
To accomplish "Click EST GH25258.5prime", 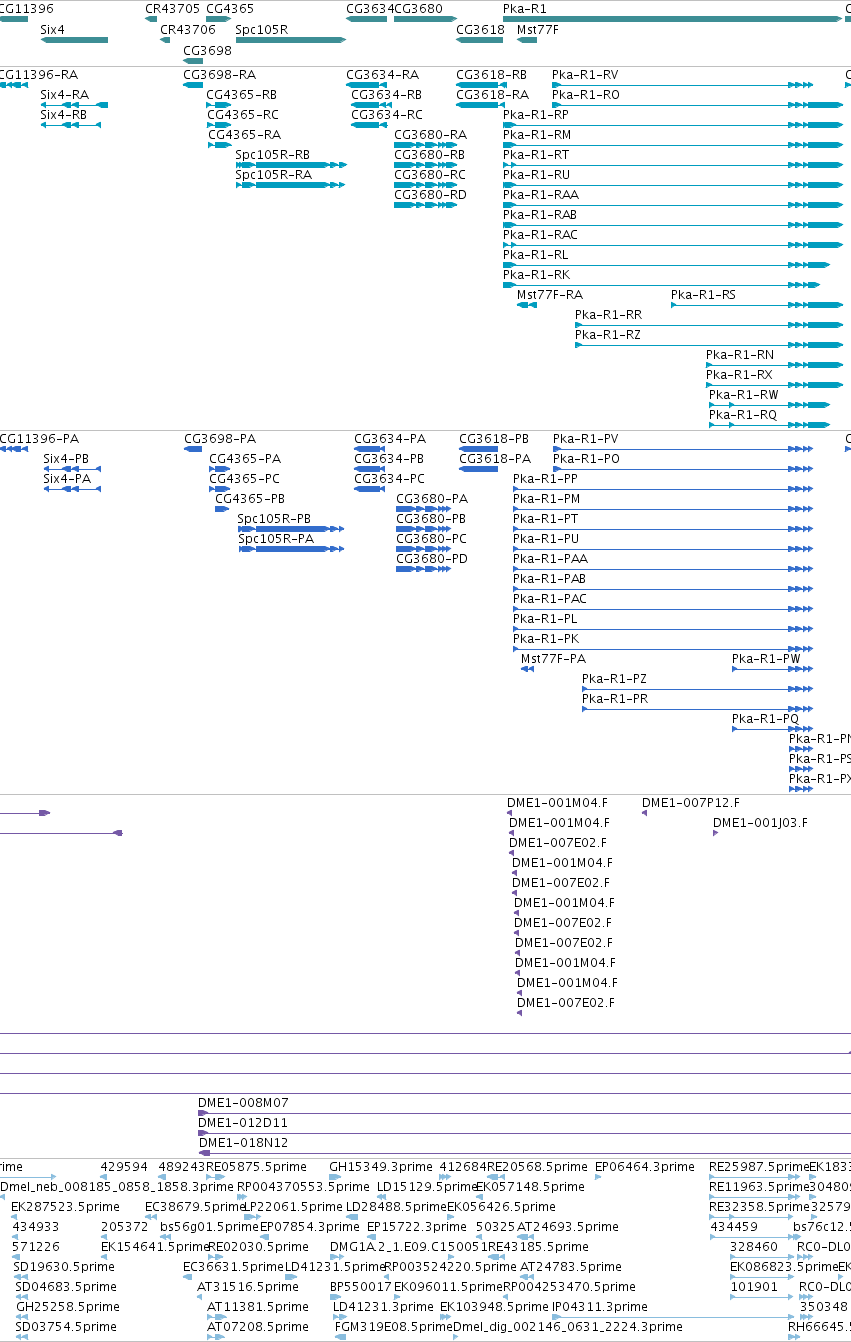I will tap(68, 1307).
